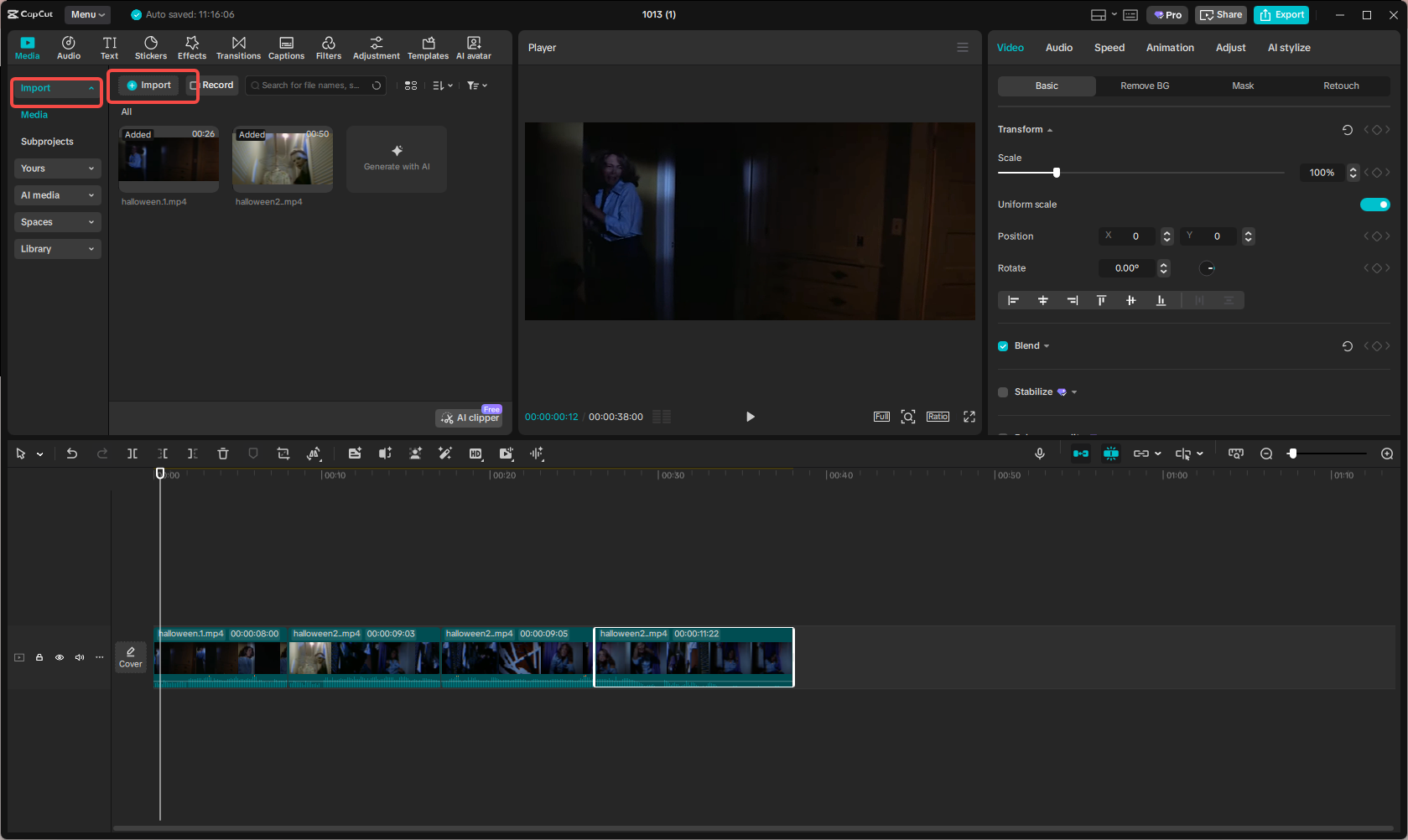Open the Effects panel
1408x840 pixels.
click(x=192, y=48)
